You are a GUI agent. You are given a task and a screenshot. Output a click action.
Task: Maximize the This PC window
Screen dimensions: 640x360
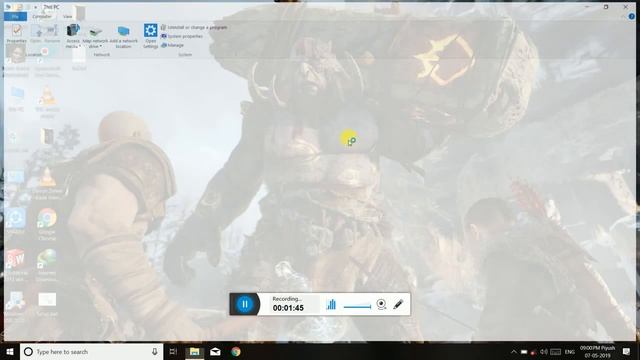pyautogui.click(x=606, y=7)
